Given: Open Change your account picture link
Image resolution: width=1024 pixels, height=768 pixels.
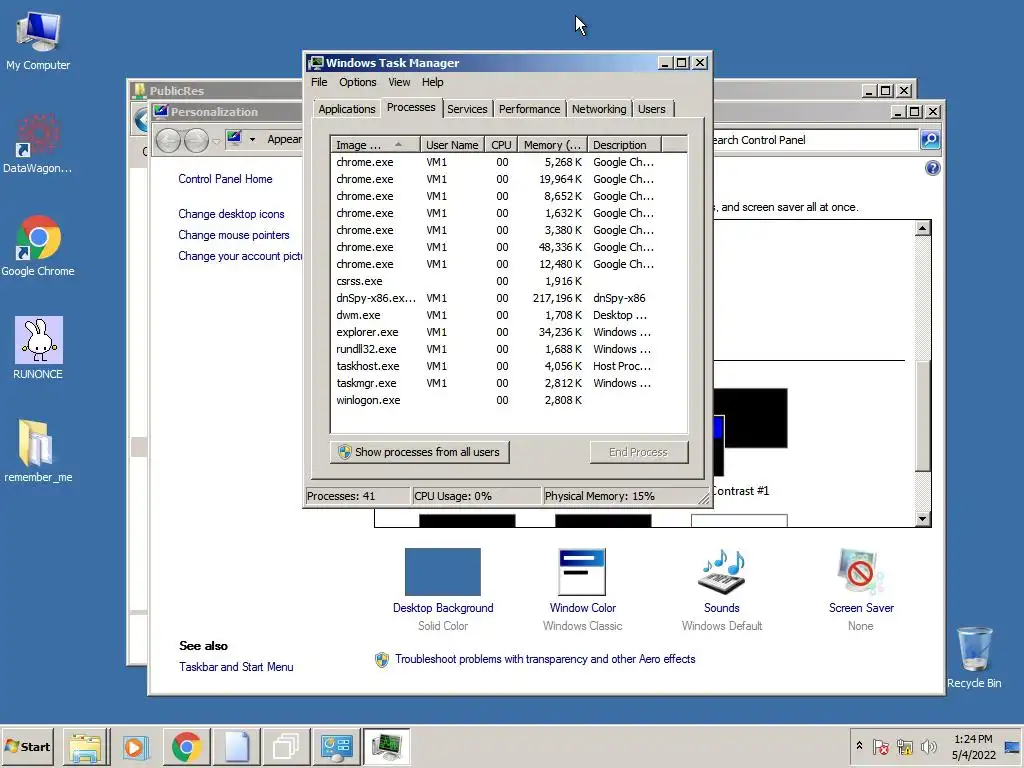Looking at the screenshot, I should [x=240, y=256].
